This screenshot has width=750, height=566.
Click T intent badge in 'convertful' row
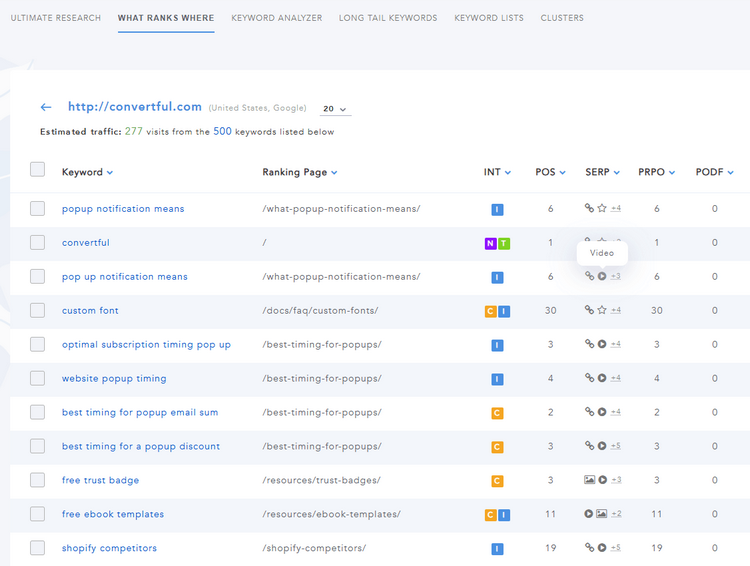pos(504,244)
